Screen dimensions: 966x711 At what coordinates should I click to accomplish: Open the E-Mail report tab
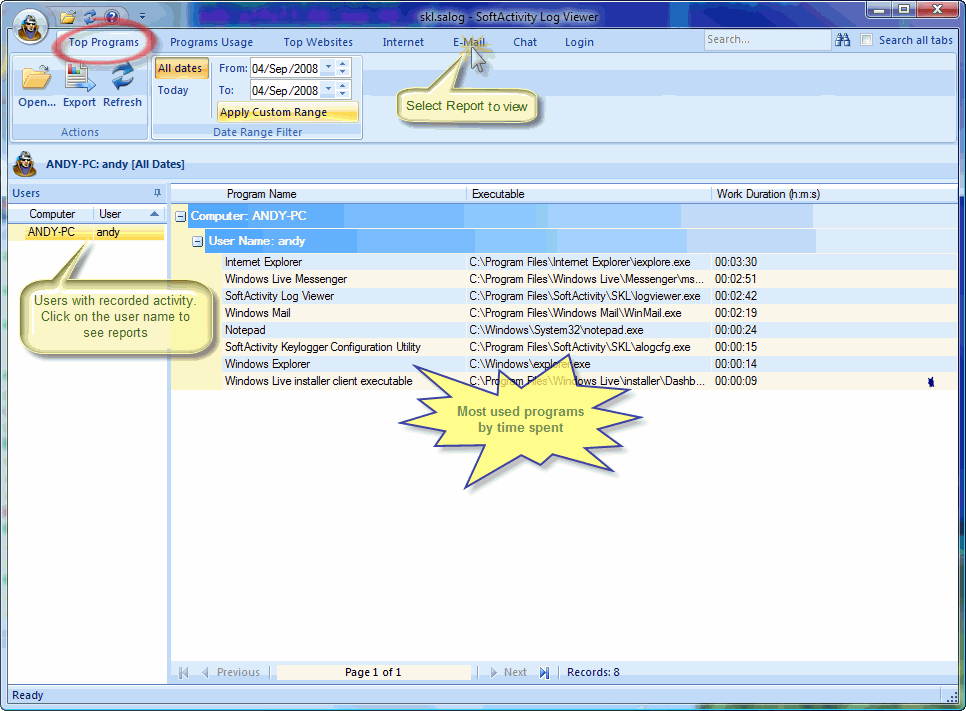(x=469, y=42)
